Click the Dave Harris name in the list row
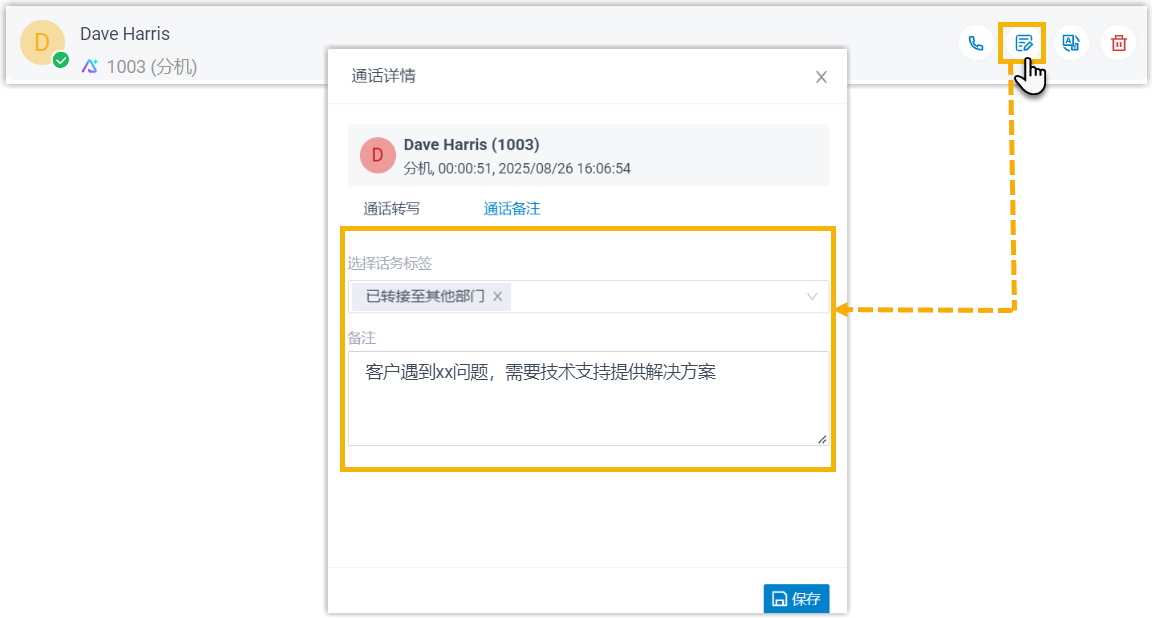The height and width of the screenshot is (618, 1153). 125,34
